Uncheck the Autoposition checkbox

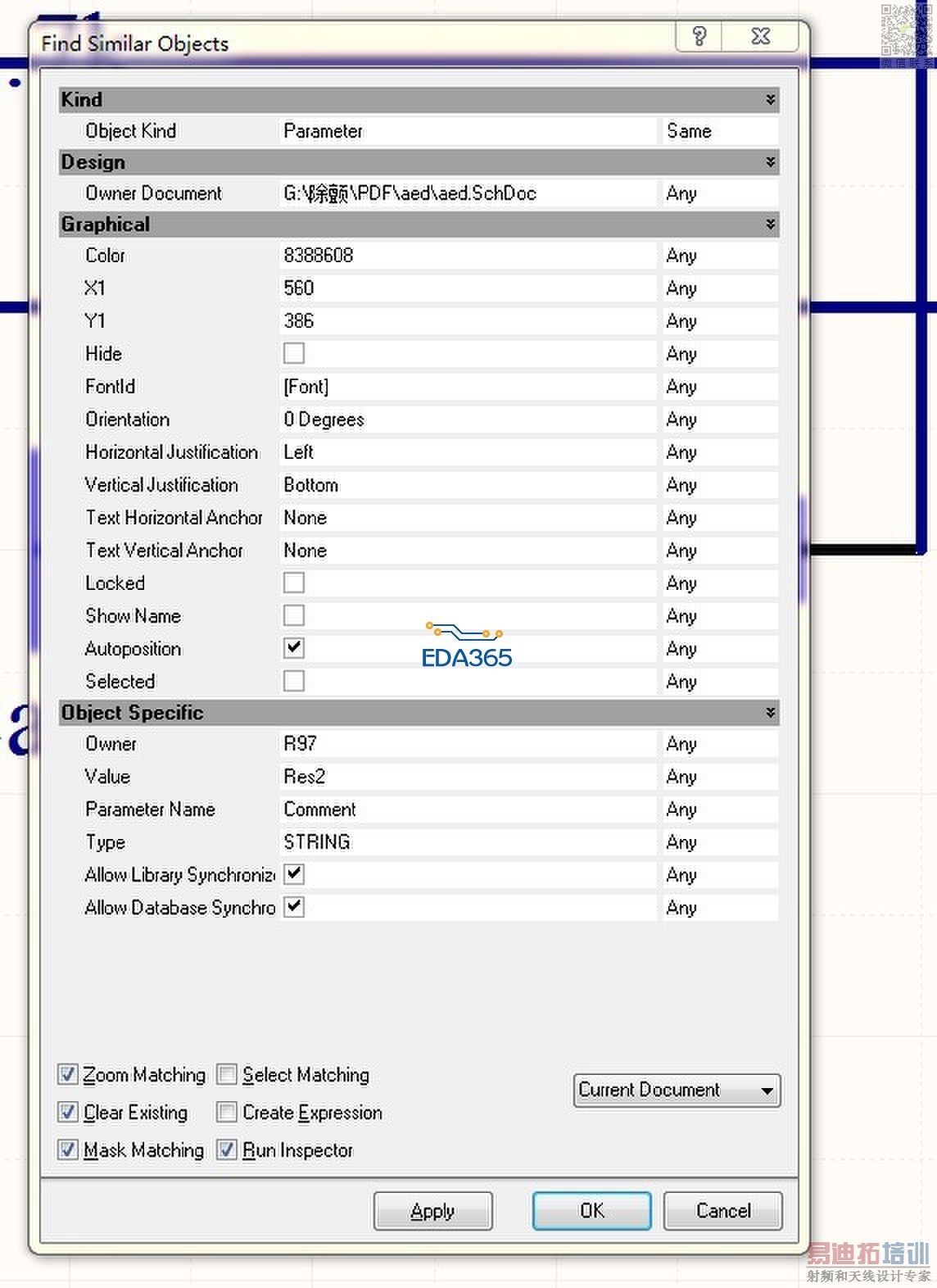coord(294,648)
